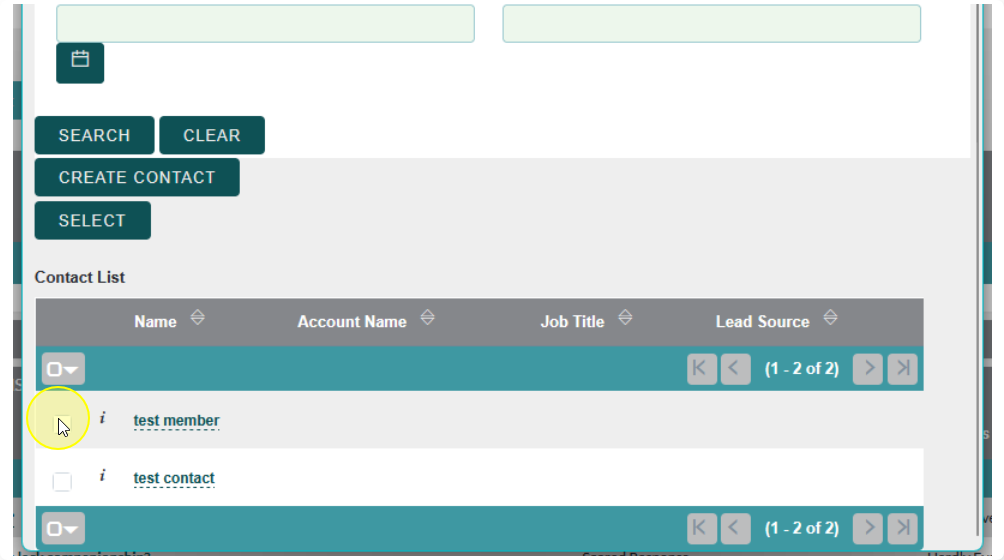Open bottom bulk select dropdown
Viewport: 1004px width, 560px height.
63,529
